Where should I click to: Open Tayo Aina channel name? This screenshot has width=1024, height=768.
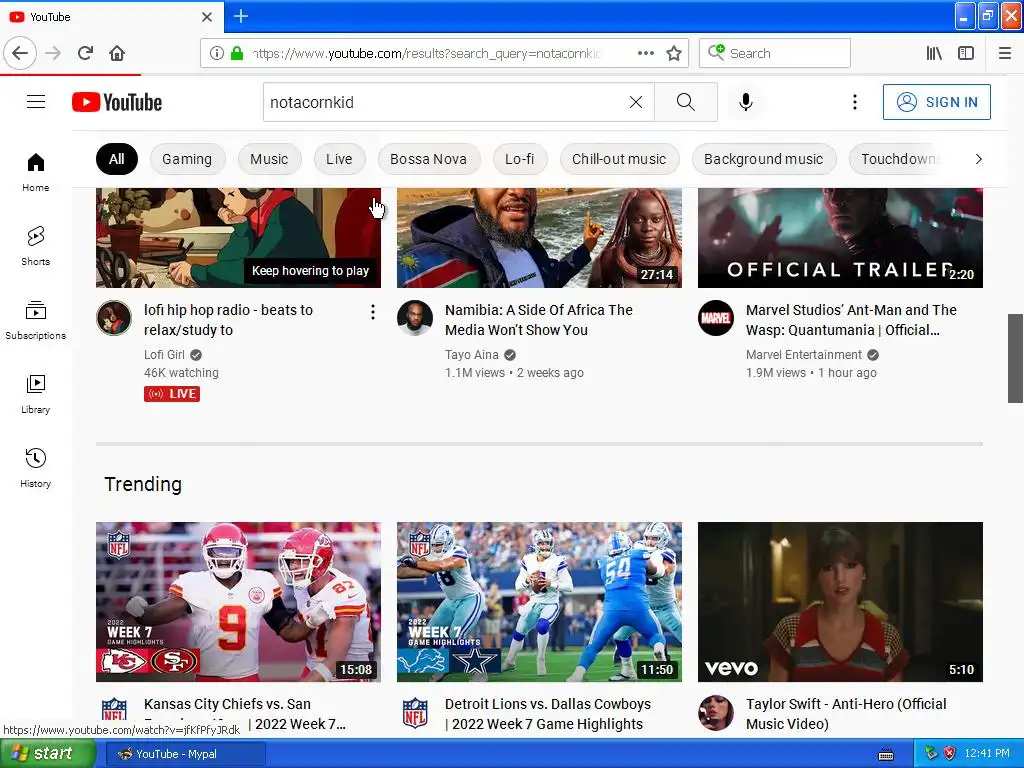pyautogui.click(x=472, y=355)
